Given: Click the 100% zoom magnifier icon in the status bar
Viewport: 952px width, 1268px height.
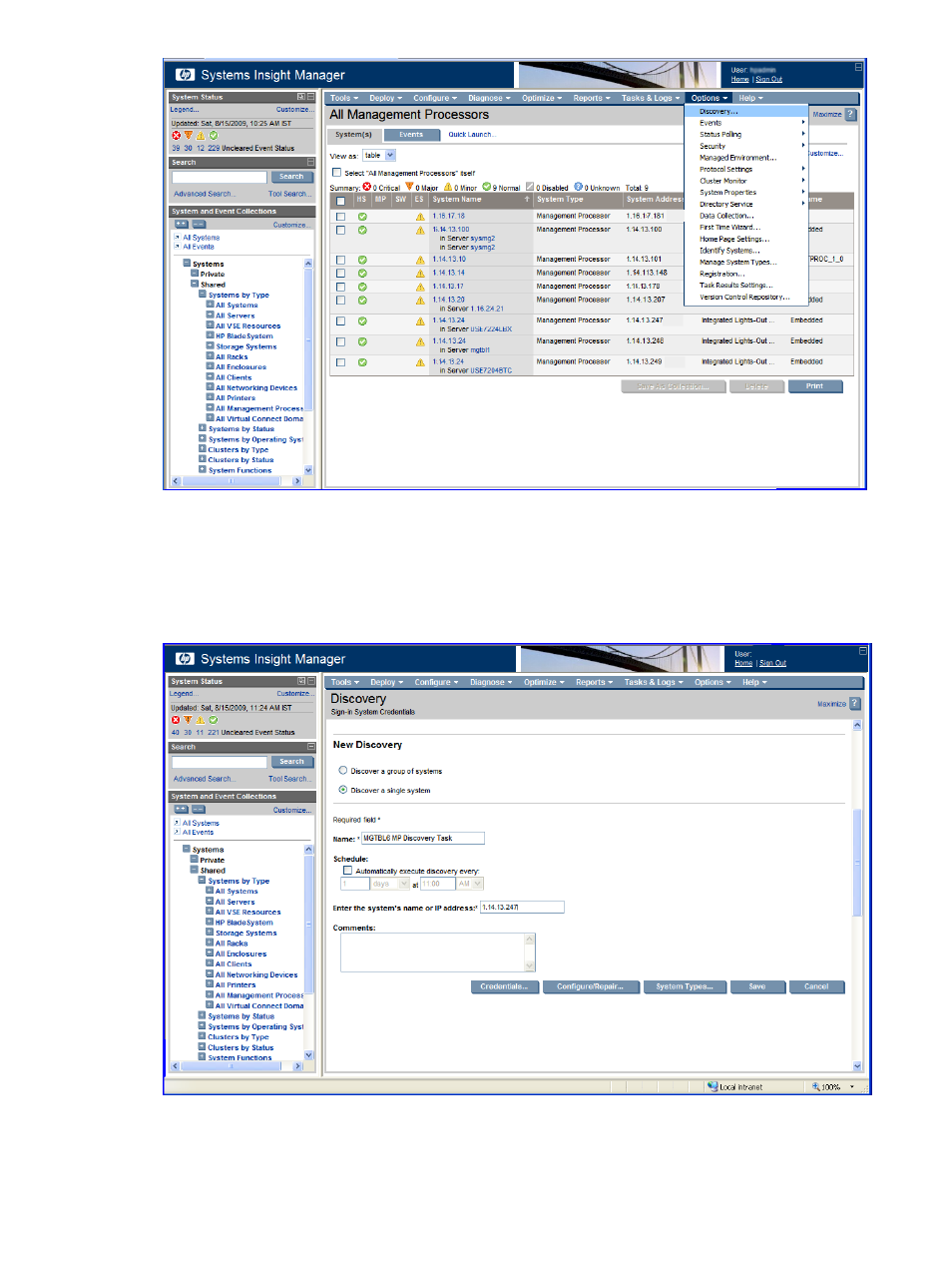Looking at the screenshot, I should 815,1086.
